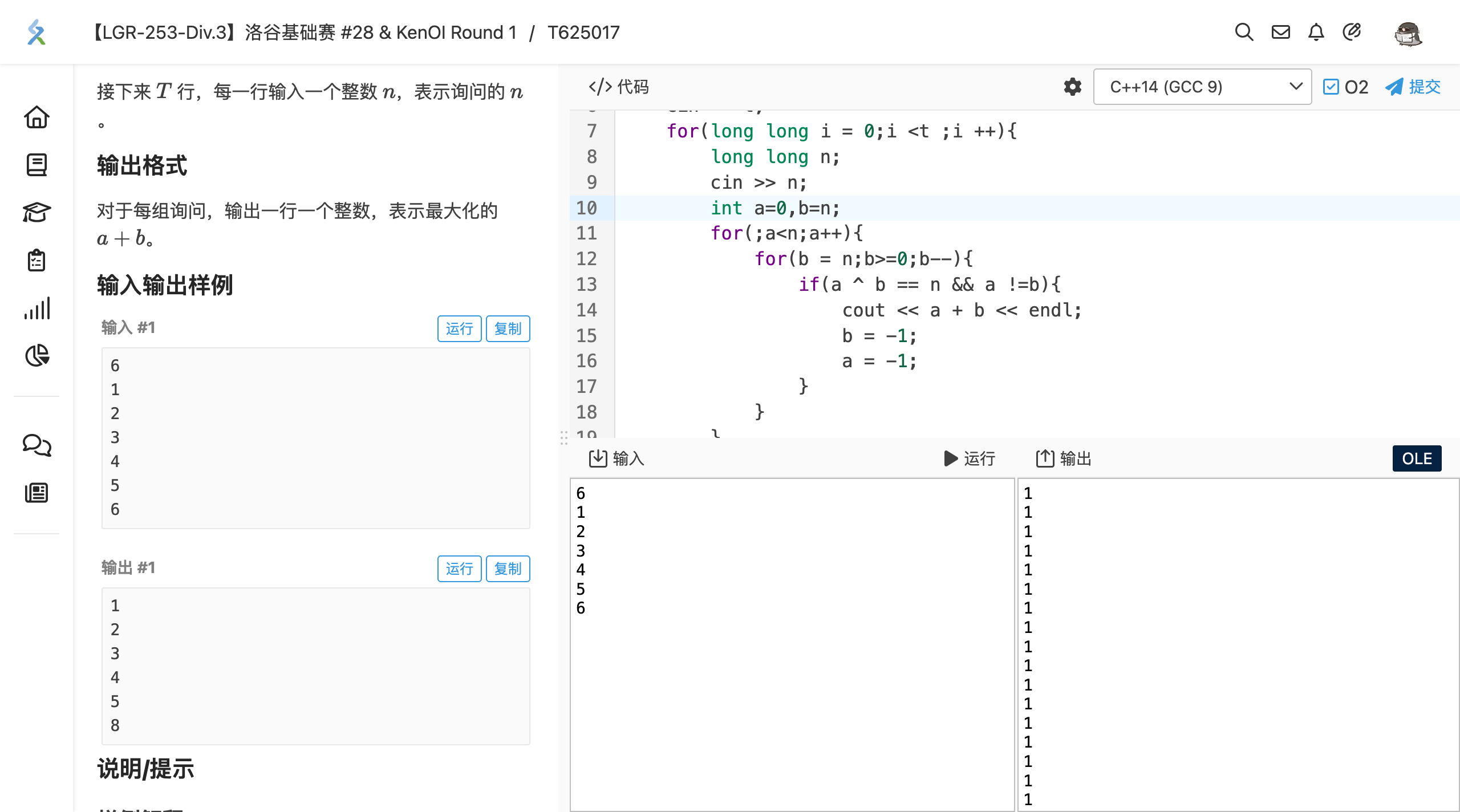This screenshot has width=1460, height=812.
Task: Expand the C++14 (GCC 9) language dropdown
Action: [x=1202, y=87]
